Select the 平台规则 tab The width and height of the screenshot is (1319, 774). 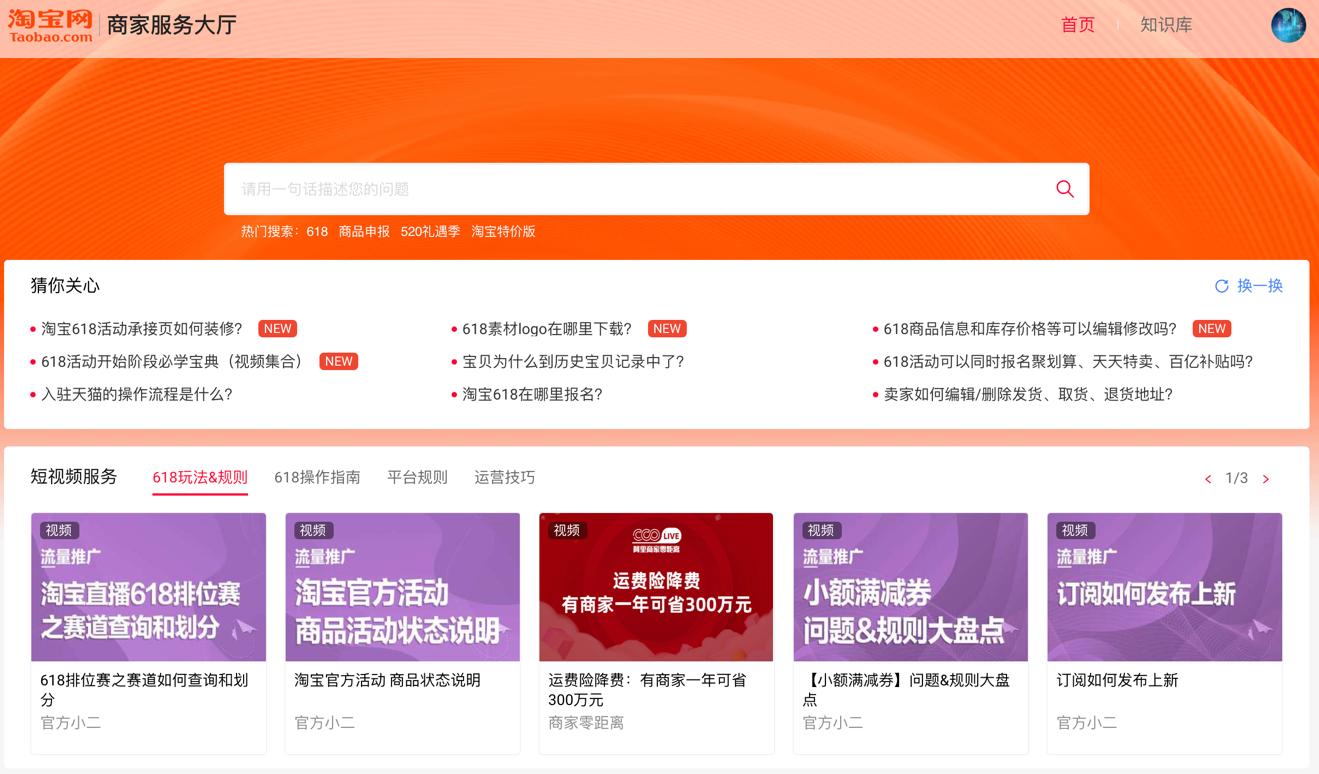[417, 477]
